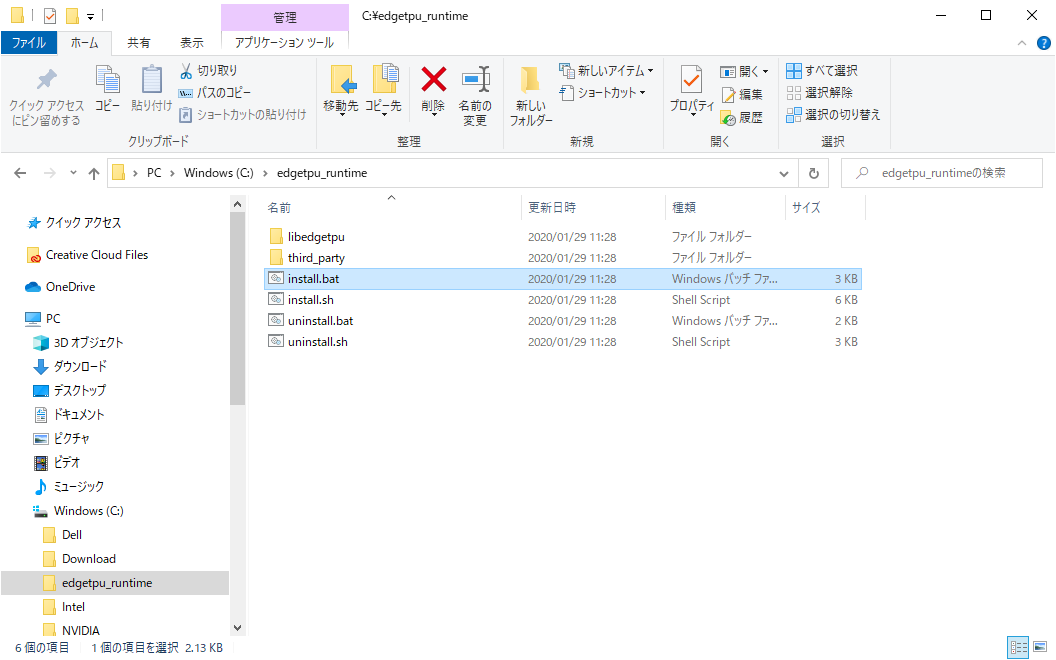Click the Refresh button beside address bar
The width and height of the screenshot is (1056, 660).
(x=814, y=173)
